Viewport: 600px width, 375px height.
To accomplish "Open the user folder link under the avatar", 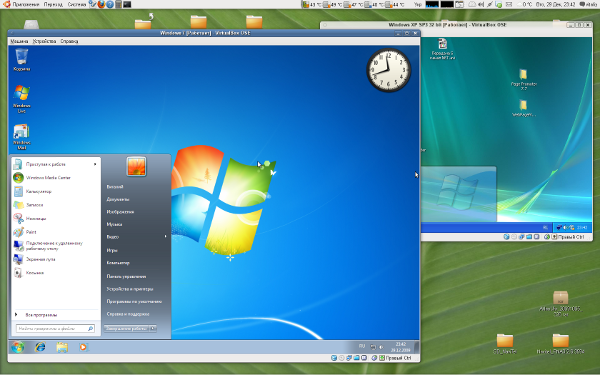I will [x=115, y=187].
